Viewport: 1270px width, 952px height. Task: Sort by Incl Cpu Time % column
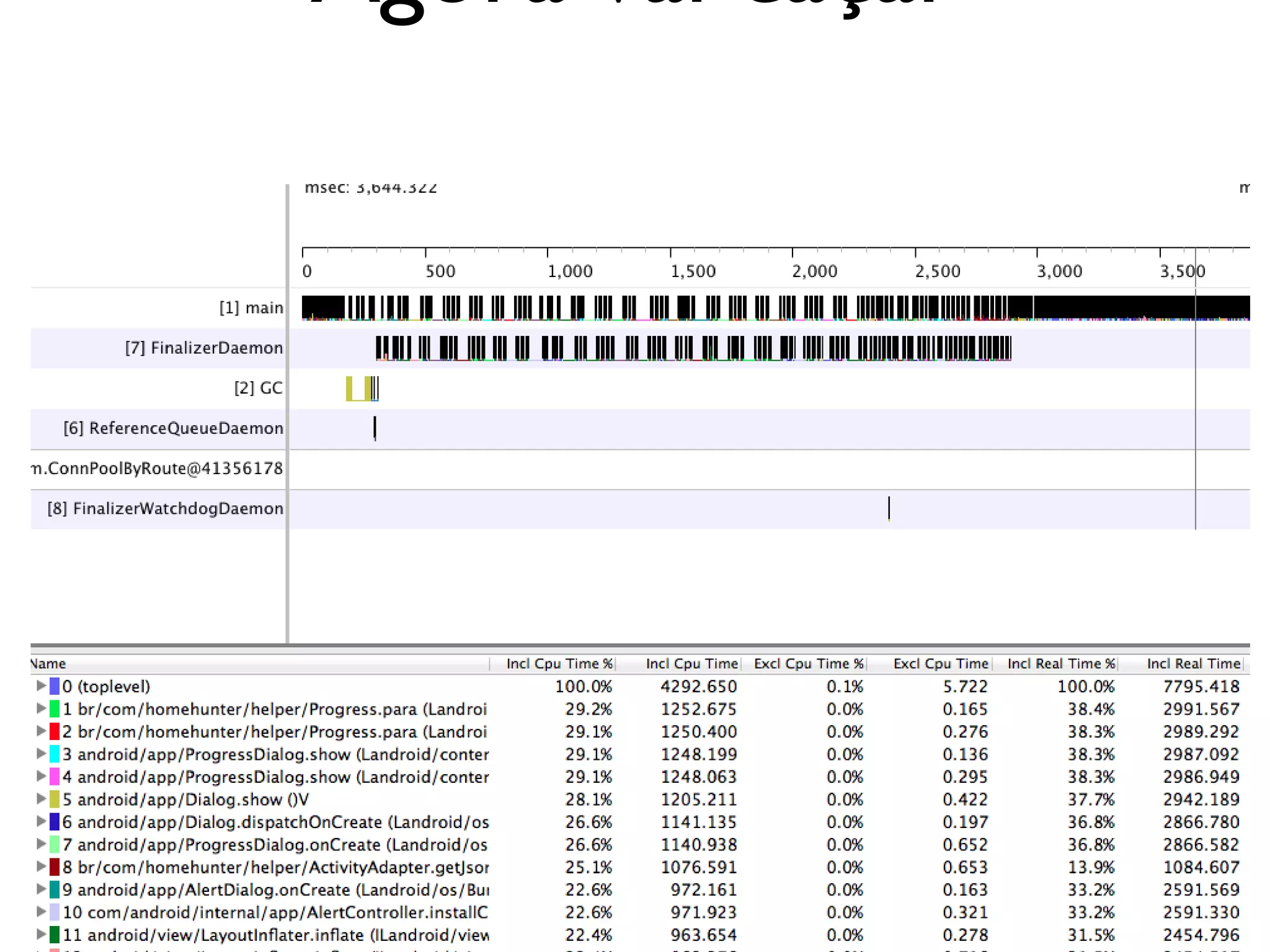[559, 664]
